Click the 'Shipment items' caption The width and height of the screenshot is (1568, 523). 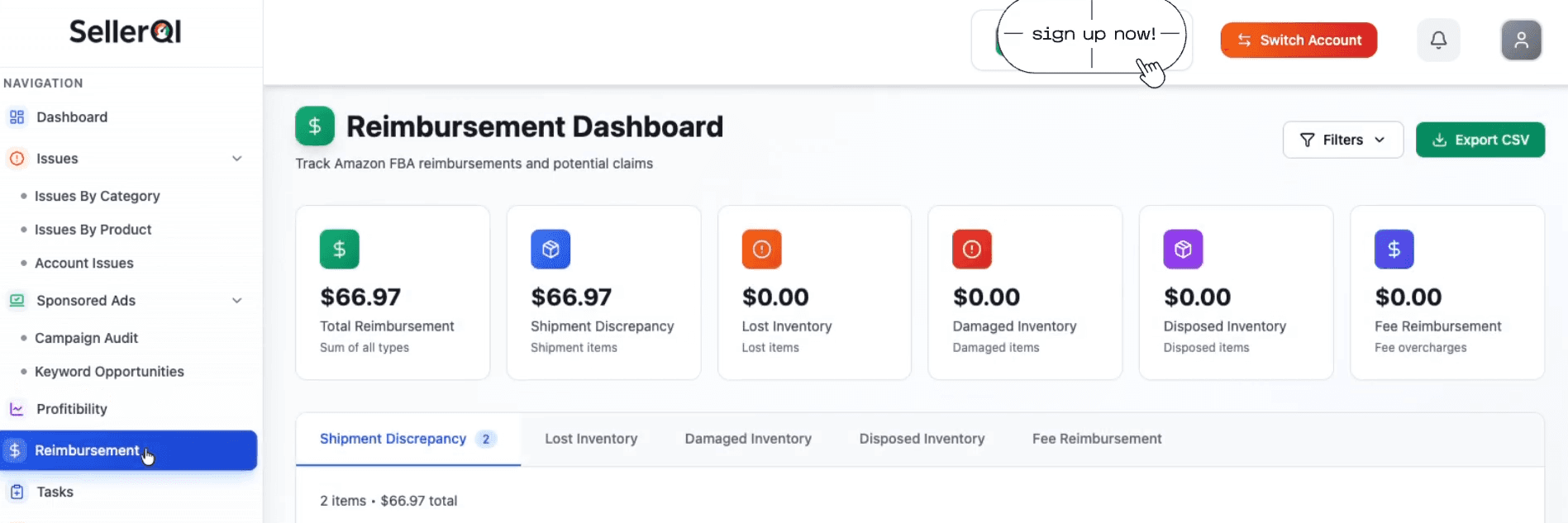pos(574,348)
